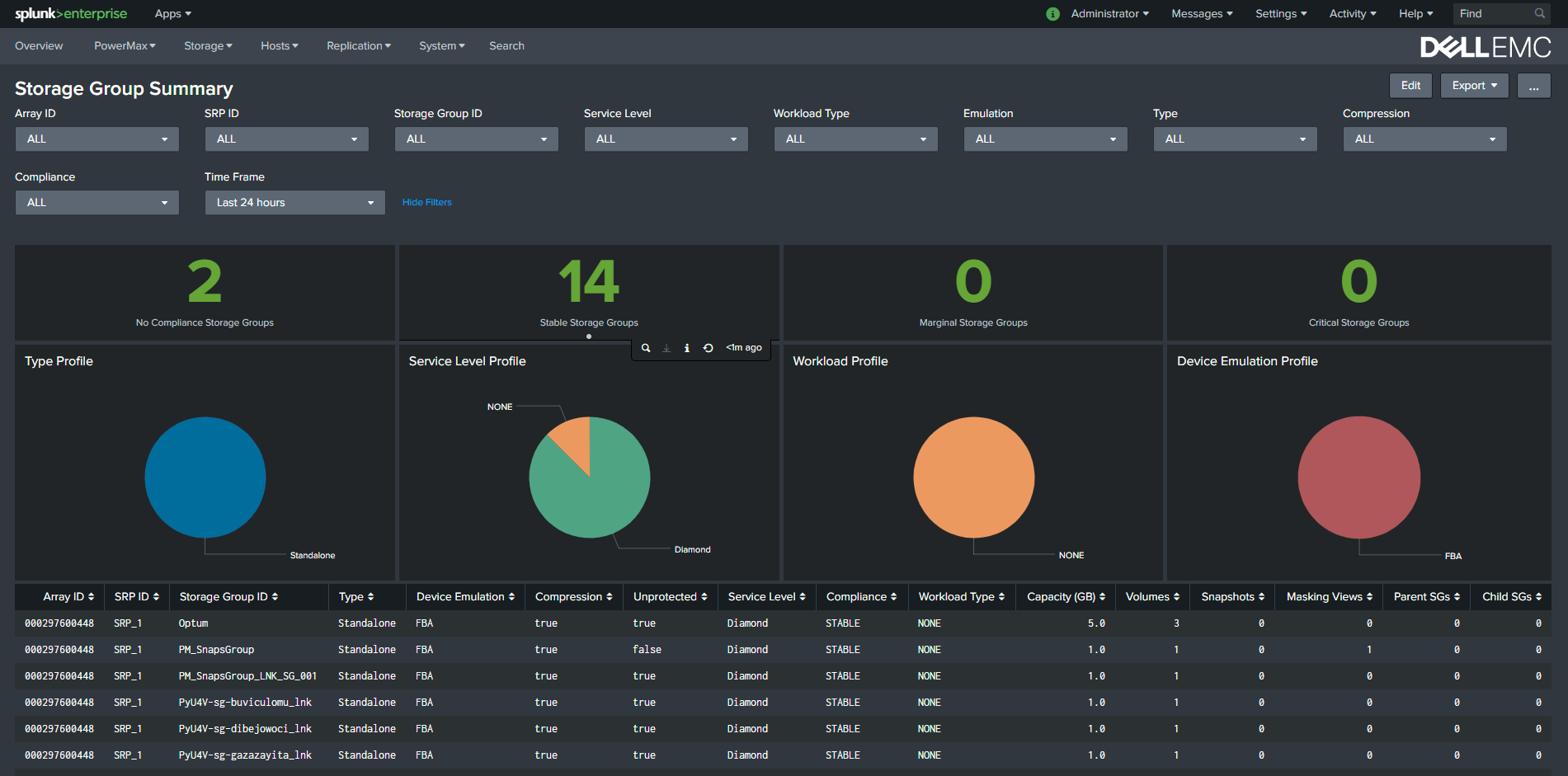Switch to the Hosts menu
The height and width of the screenshot is (776, 1568).
click(279, 45)
